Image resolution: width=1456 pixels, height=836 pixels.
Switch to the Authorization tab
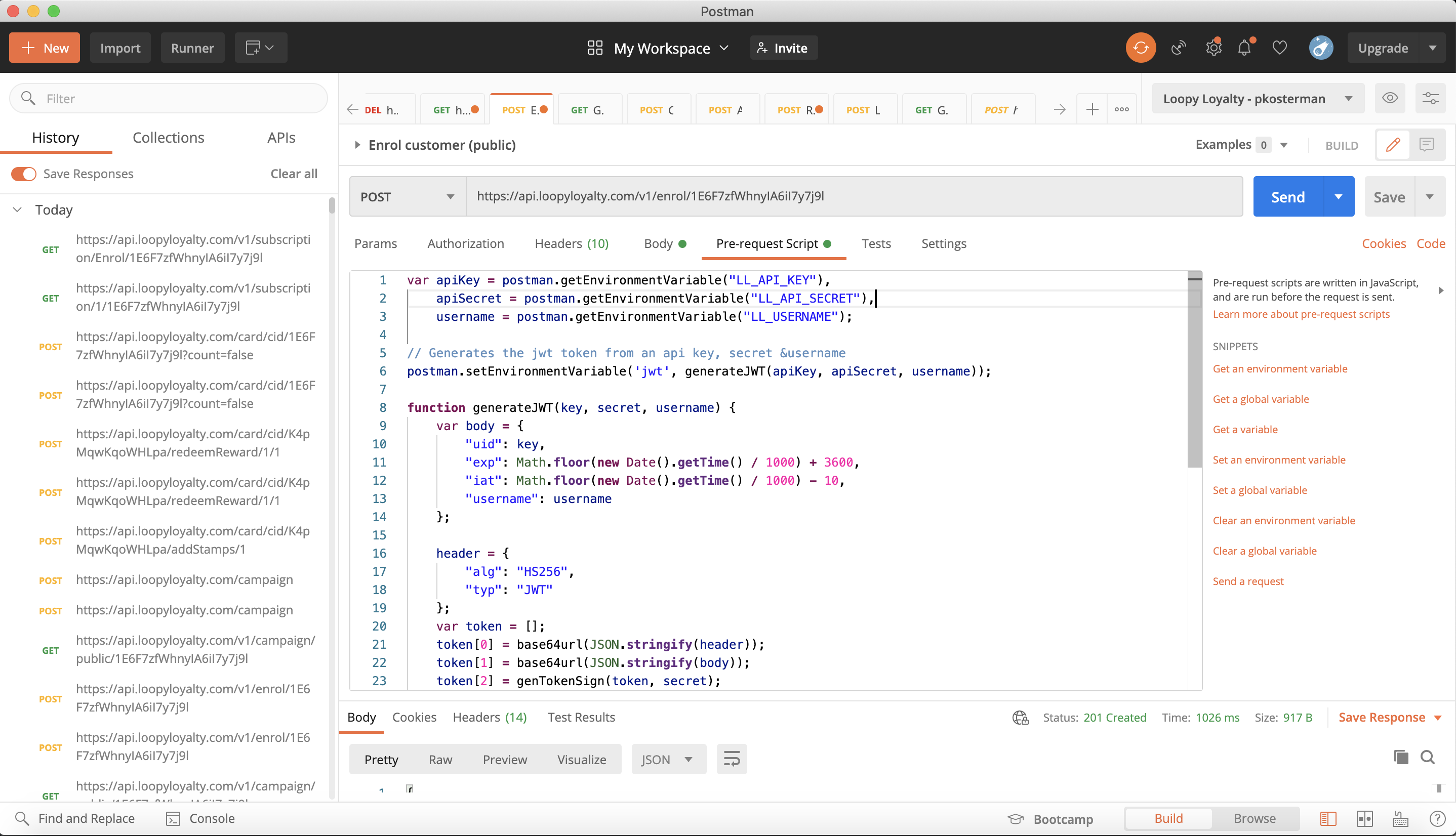(x=465, y=243)
